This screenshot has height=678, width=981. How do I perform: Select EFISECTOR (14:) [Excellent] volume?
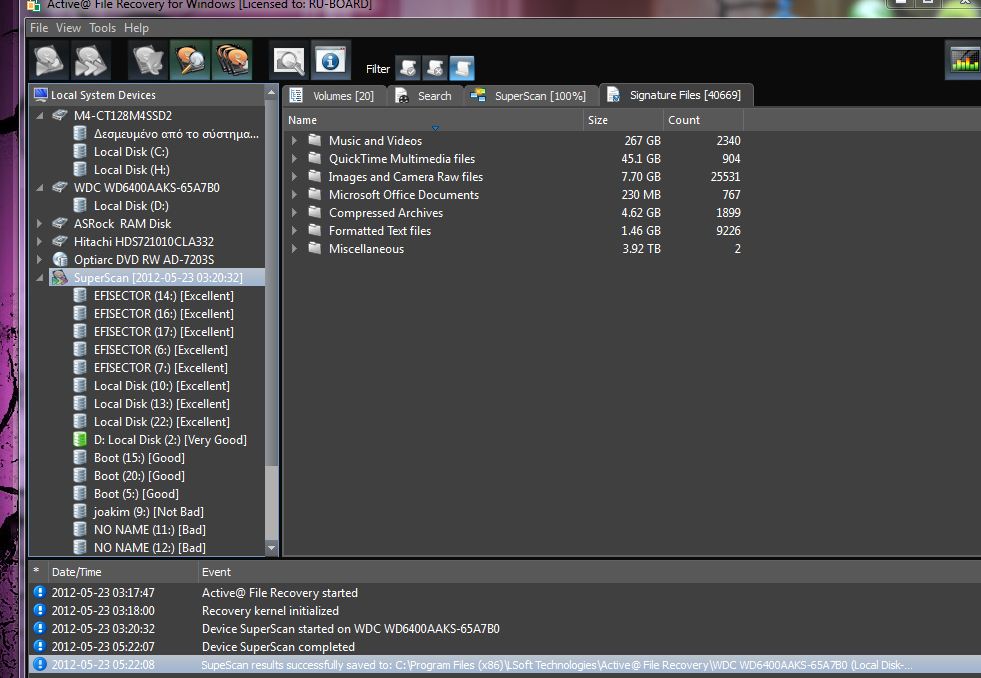point(163,296)
